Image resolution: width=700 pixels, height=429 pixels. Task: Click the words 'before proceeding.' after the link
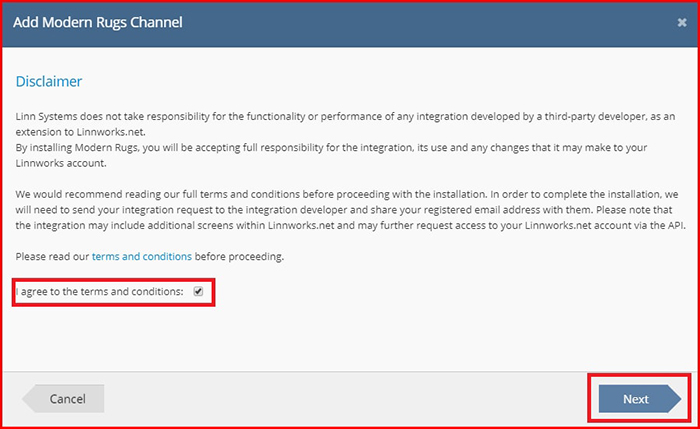coord(239,256)
